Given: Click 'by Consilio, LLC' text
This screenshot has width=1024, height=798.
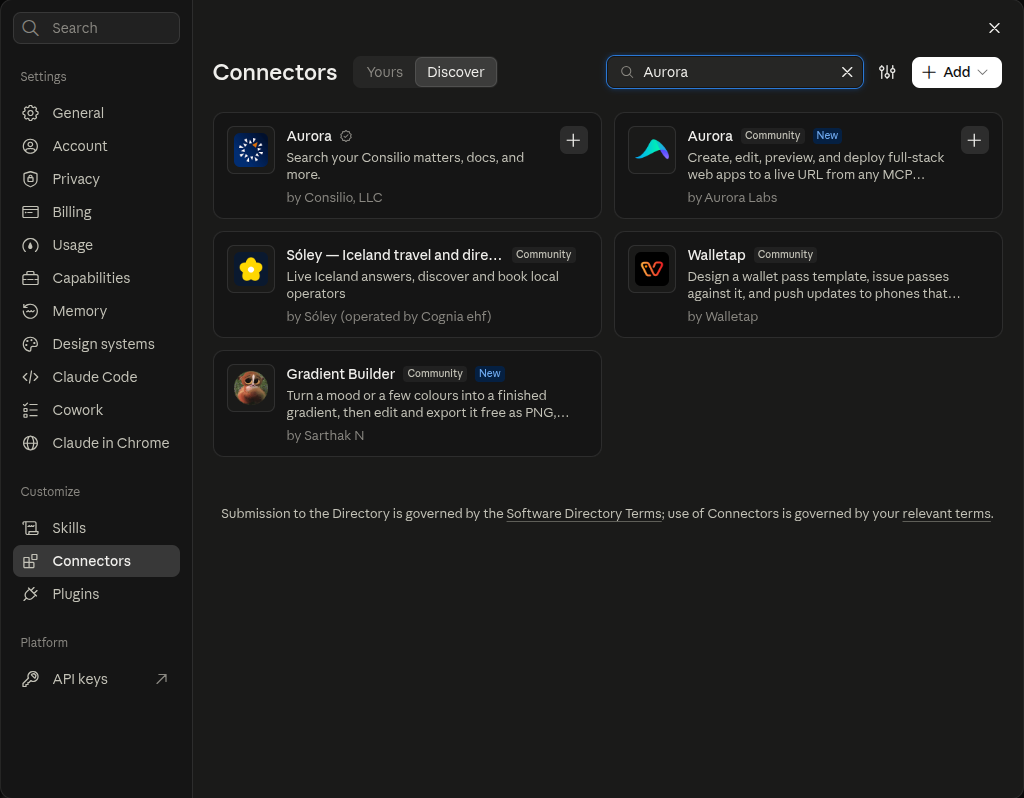Looking at the screenshot, I should point(334,197).
